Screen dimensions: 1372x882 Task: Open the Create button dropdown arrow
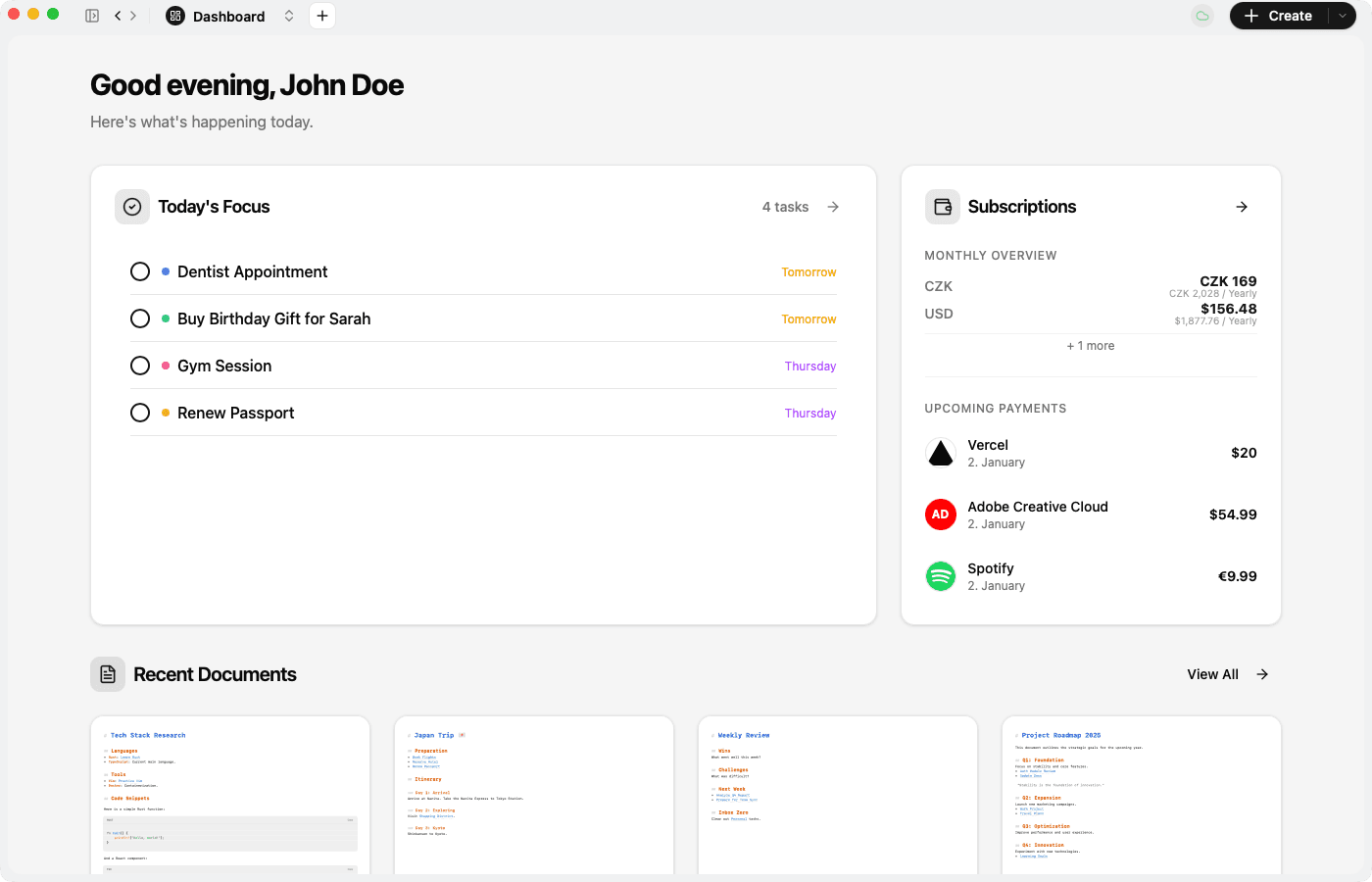[x=1341, y=16]
